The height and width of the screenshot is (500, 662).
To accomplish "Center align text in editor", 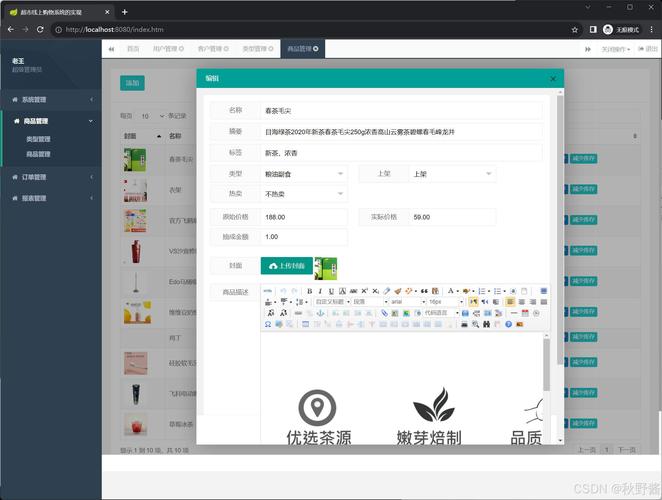I will coord(521,302).
